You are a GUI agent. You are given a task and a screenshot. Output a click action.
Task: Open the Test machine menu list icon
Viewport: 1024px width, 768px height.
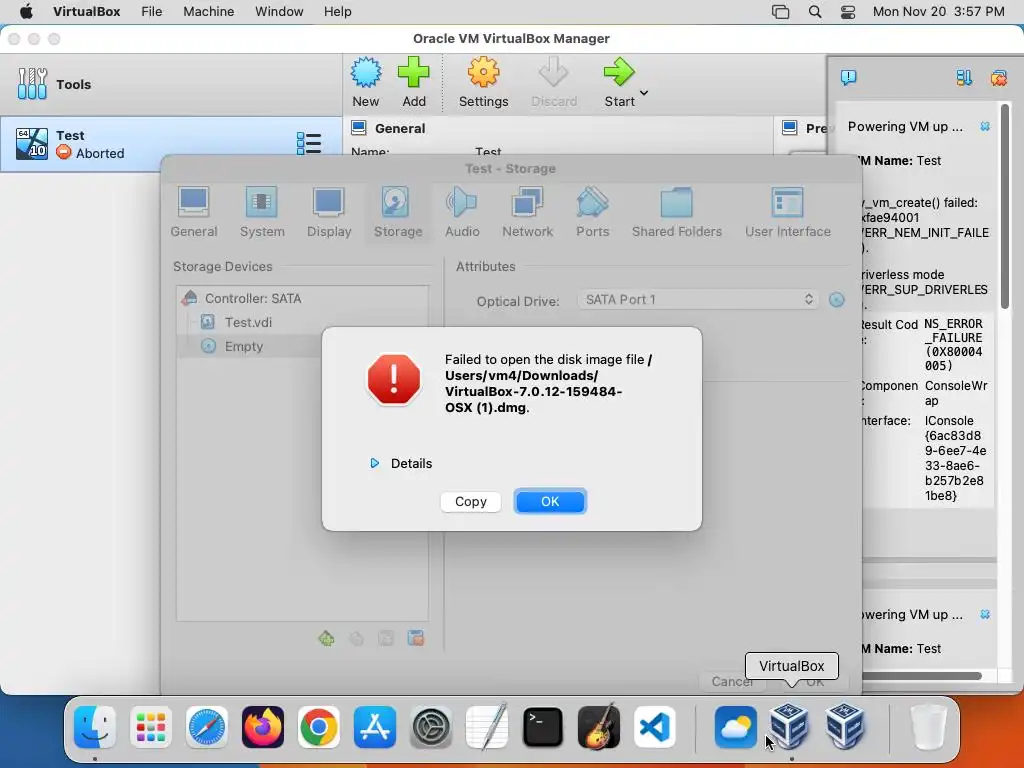click(308, 144)
